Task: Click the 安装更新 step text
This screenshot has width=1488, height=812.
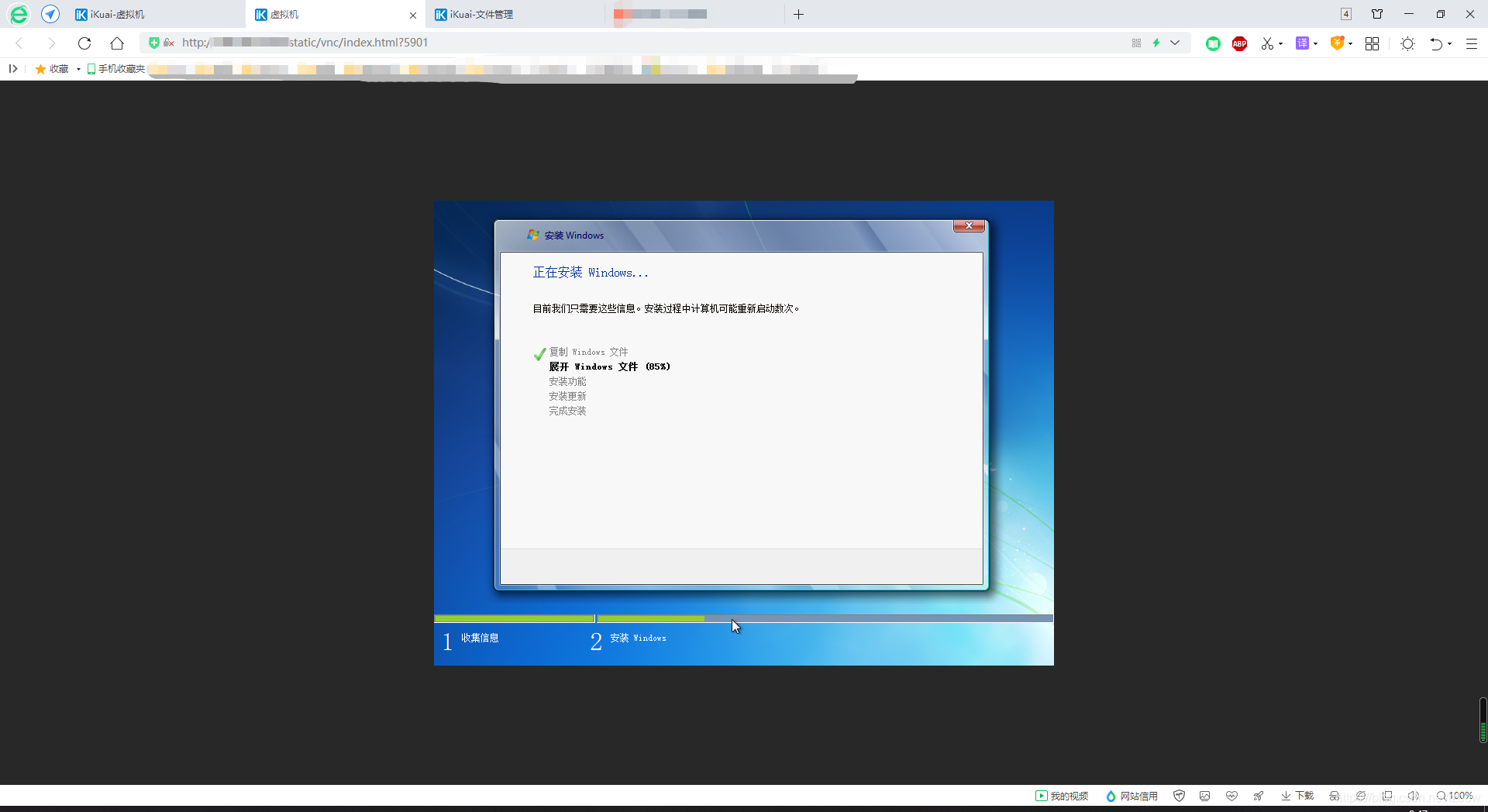Action: (x=567, y=396)
